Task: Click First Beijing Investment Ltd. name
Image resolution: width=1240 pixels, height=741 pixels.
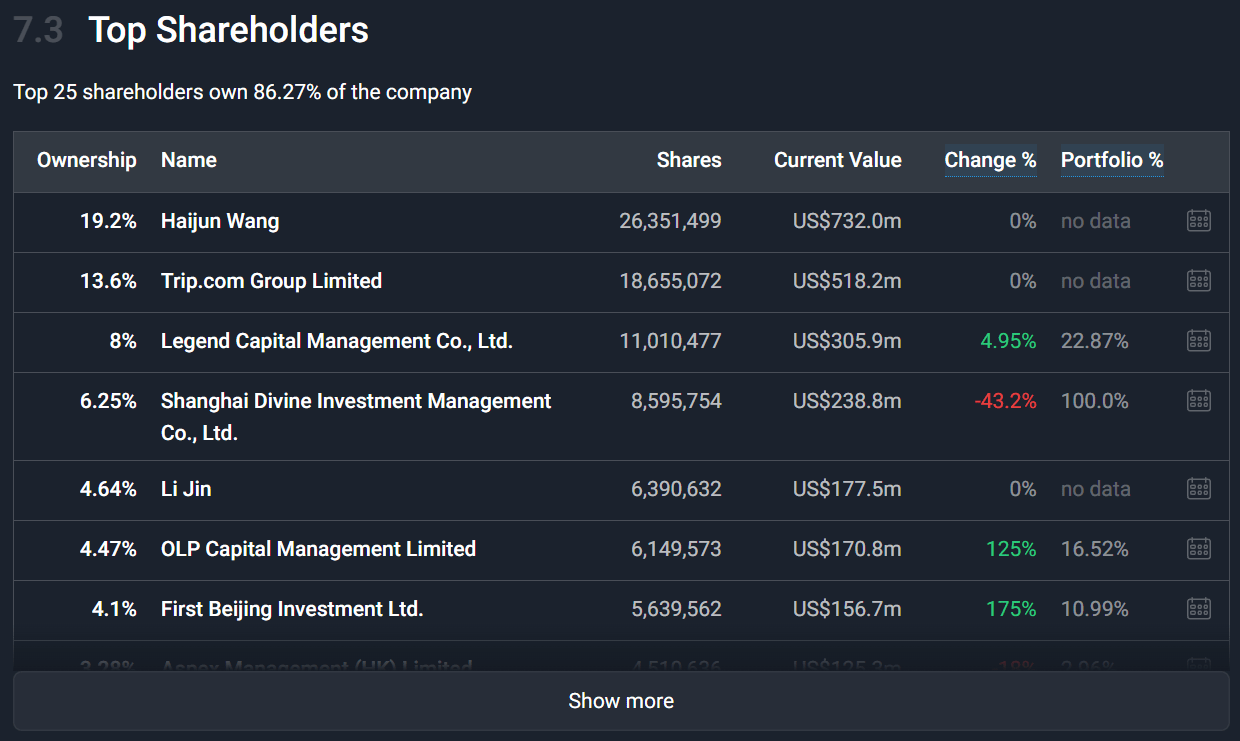Action: tap(292, 609)
